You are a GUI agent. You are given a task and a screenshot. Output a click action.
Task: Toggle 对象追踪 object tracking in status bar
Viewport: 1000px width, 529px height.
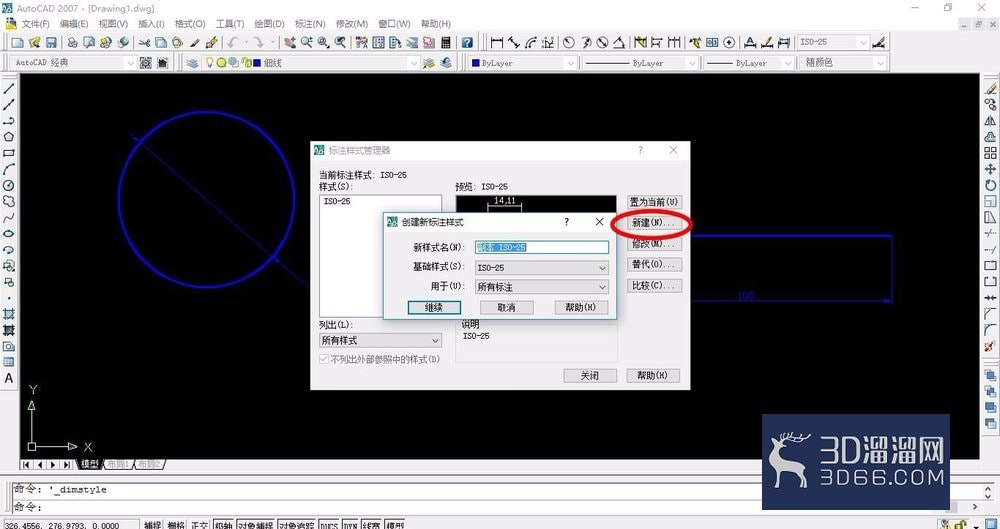[296, 525]
